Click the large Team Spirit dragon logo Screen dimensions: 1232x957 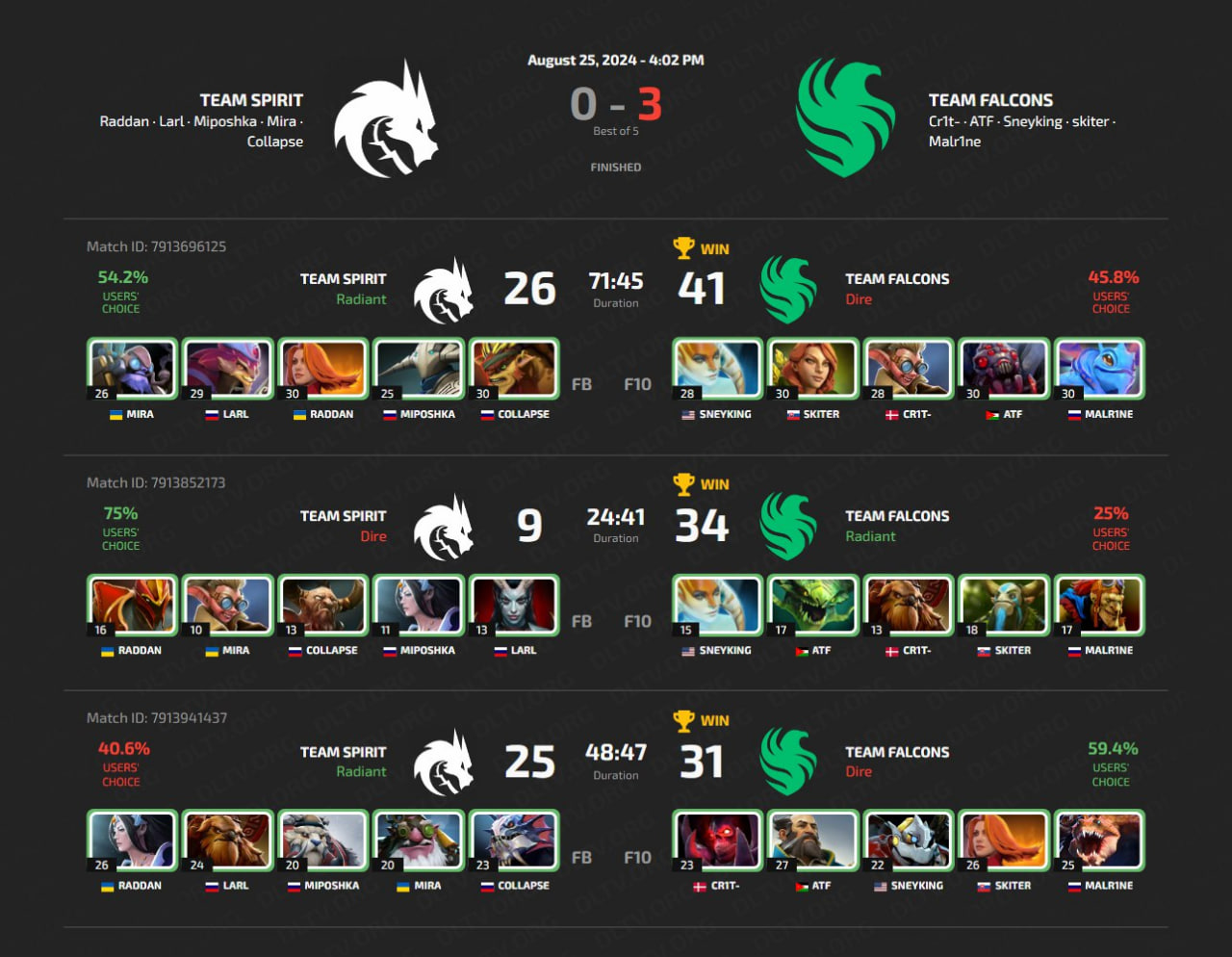[x=386, y=118]
